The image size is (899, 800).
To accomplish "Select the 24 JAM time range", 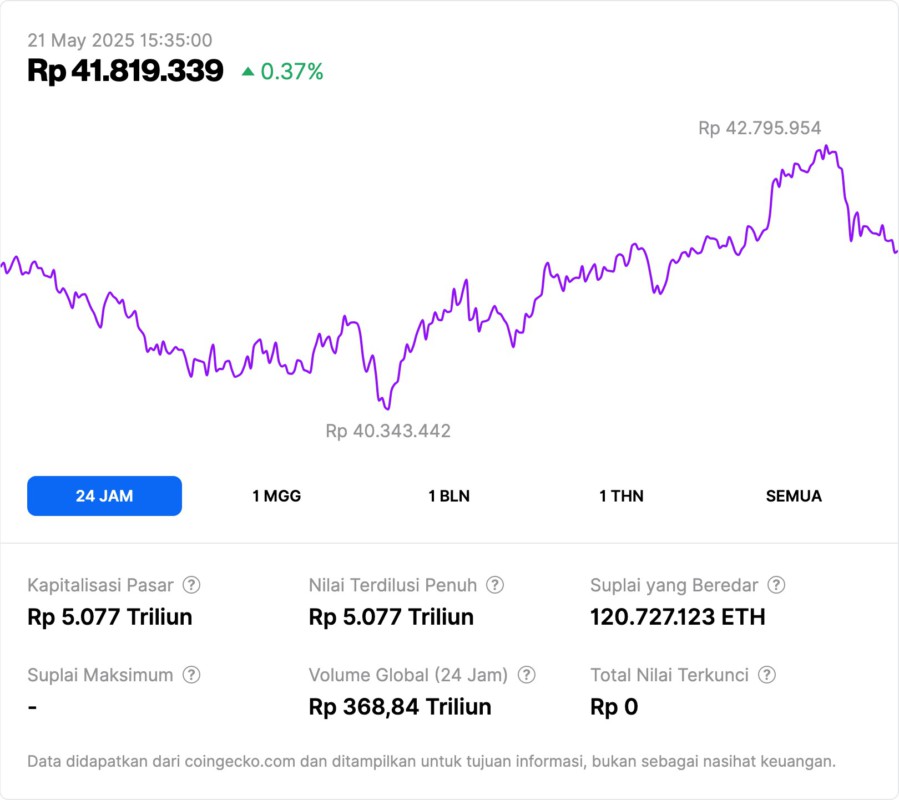I will point(104,496).
